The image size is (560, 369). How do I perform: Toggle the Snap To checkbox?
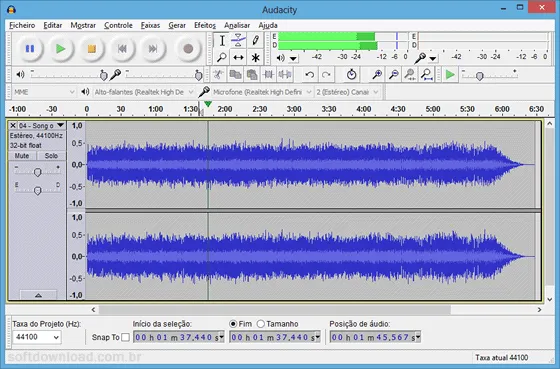click(x=125, y=337)
